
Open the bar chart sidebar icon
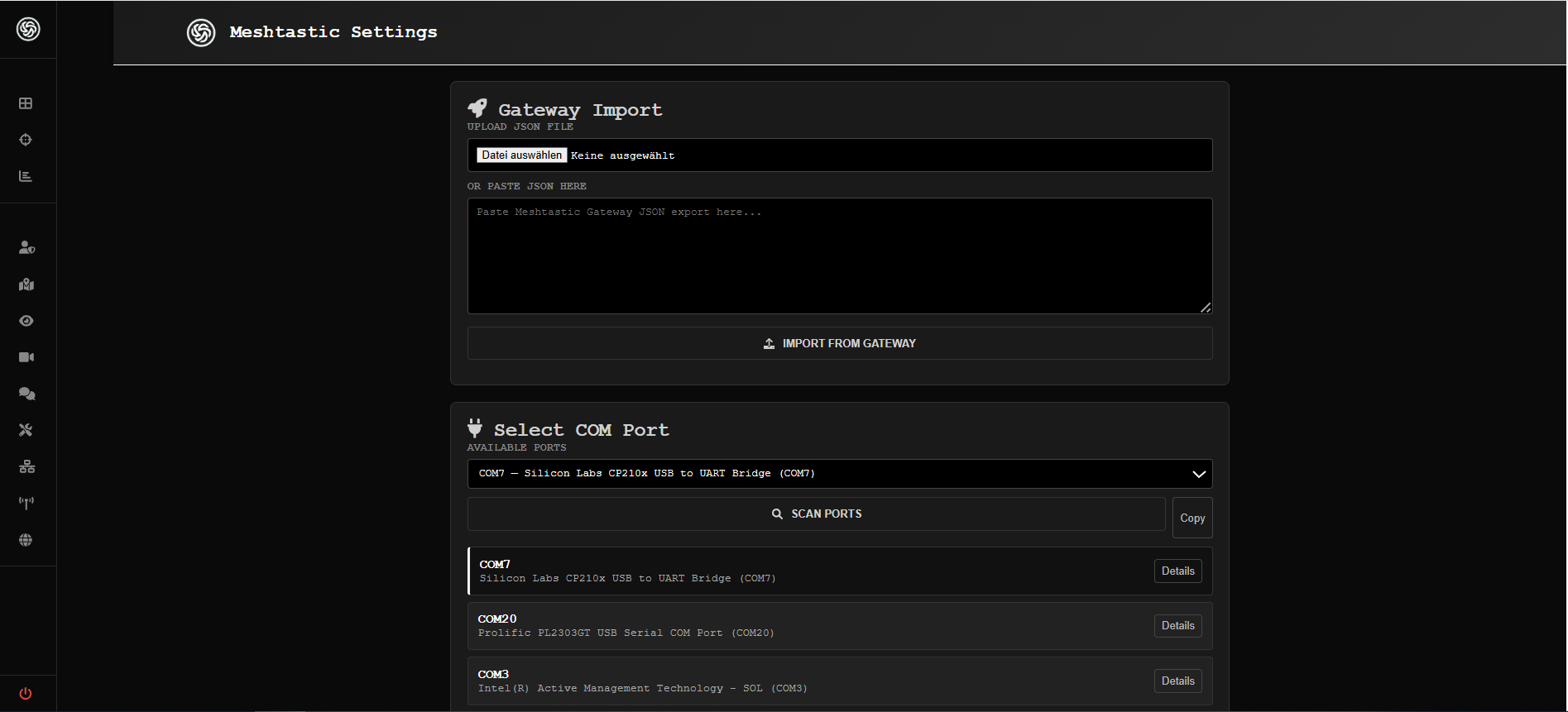(26, 176)
